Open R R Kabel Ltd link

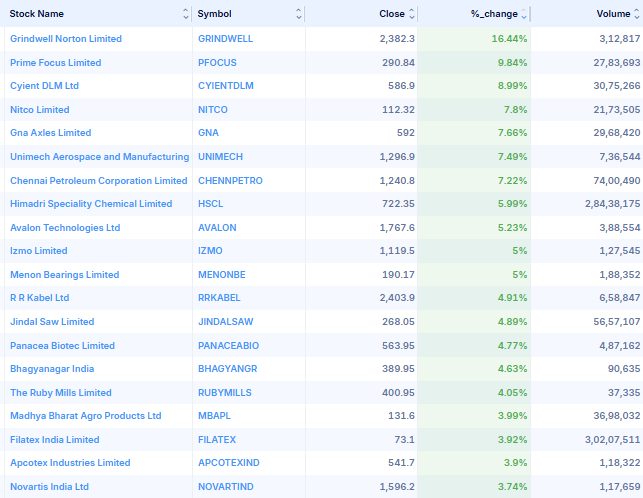[x=40, y=297]
